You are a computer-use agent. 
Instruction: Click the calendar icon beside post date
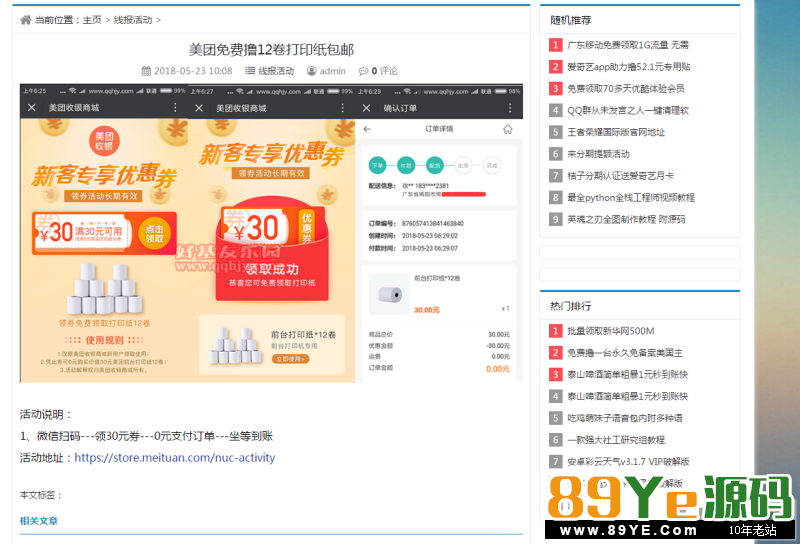[x=146, y=71]
